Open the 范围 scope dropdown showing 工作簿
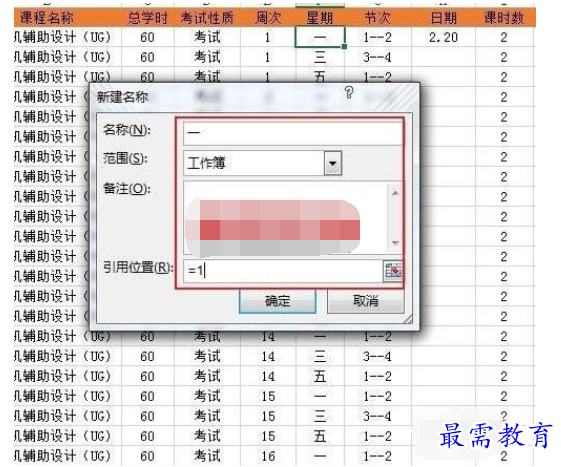 (x=333, y=163)
